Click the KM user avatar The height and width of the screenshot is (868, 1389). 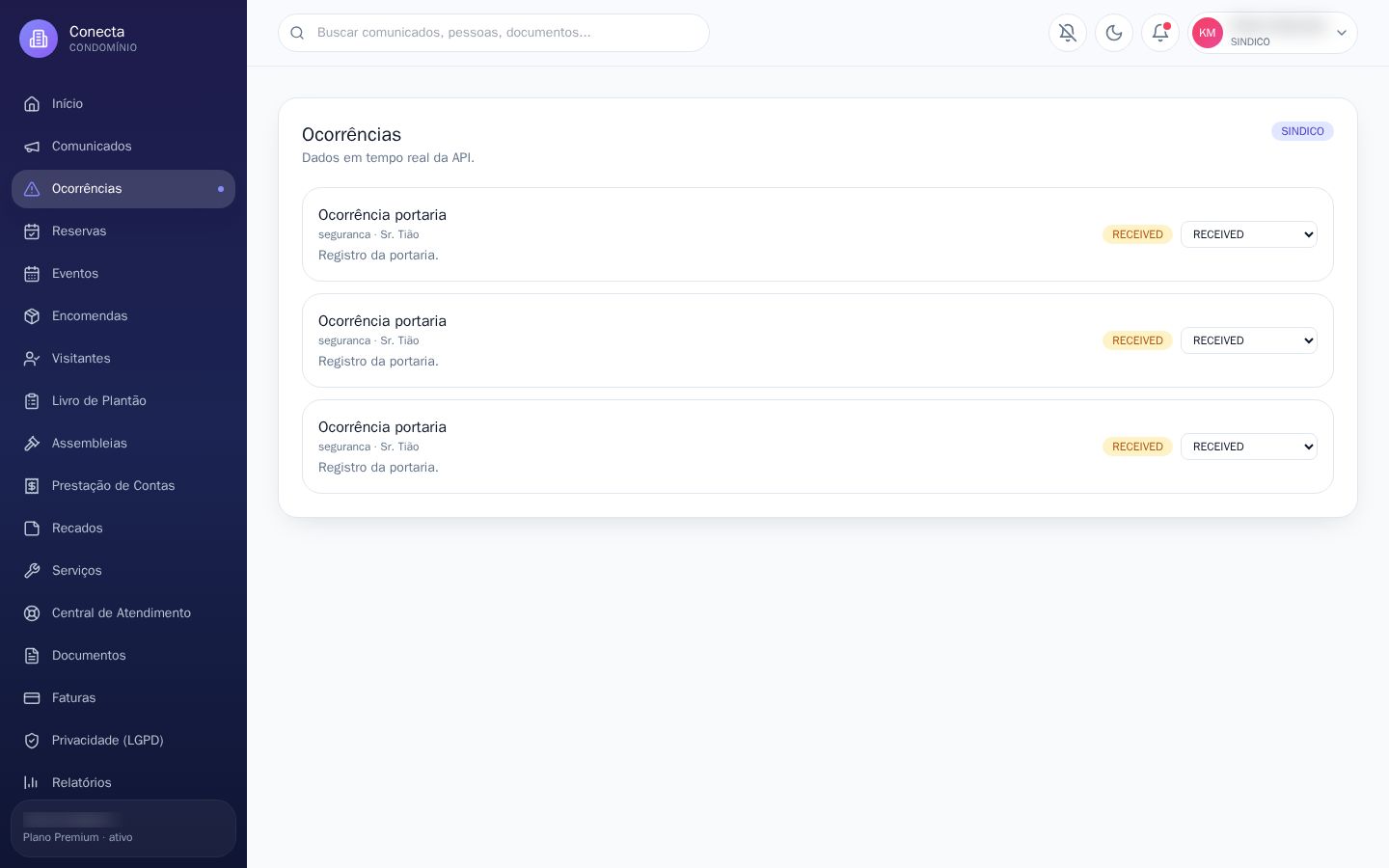1208,33
